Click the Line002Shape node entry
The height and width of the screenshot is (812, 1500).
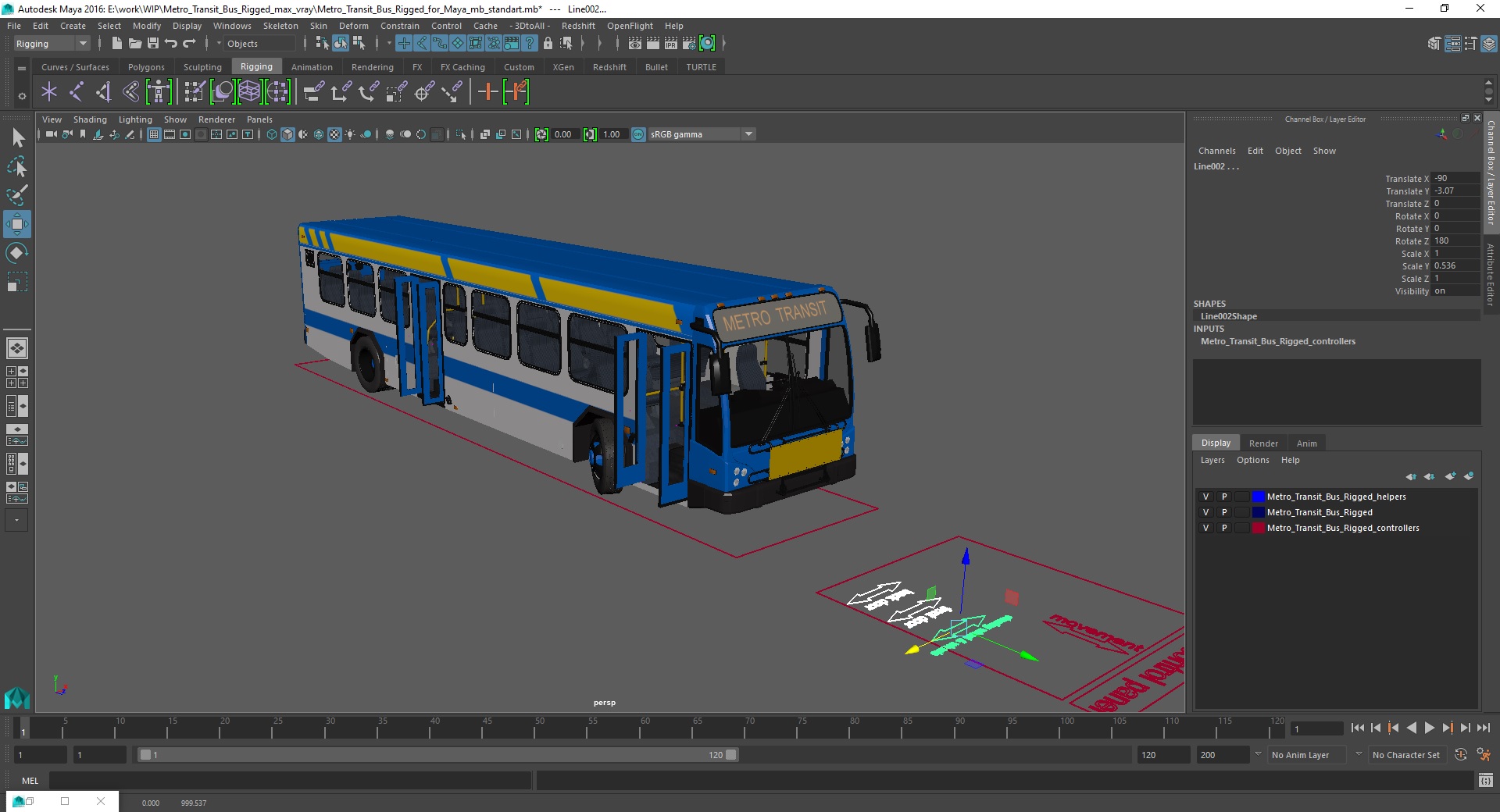point(1229,316)
